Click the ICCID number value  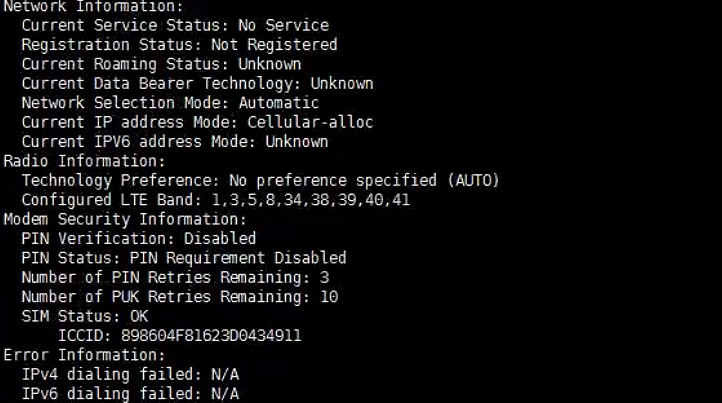(x=211, y=336)
